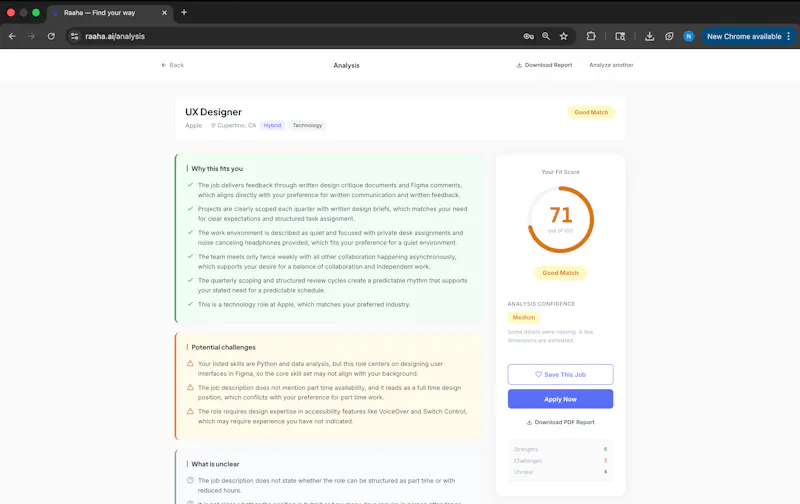The width and height of the screenshot is (800, 504).
Task: Click Download Report in header
Action: [x=544, y=65]
